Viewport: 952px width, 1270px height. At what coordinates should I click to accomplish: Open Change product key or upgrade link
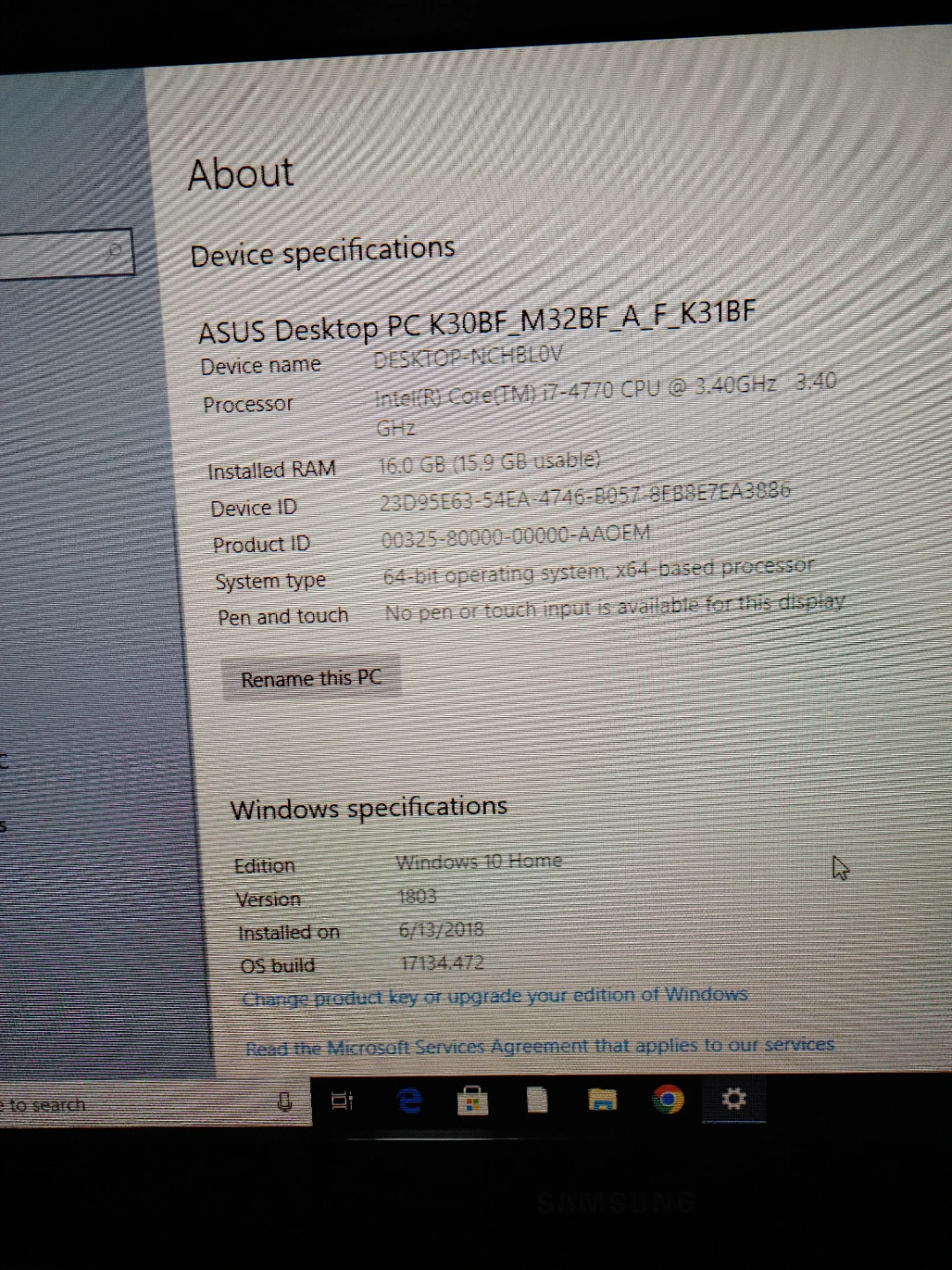495,996
